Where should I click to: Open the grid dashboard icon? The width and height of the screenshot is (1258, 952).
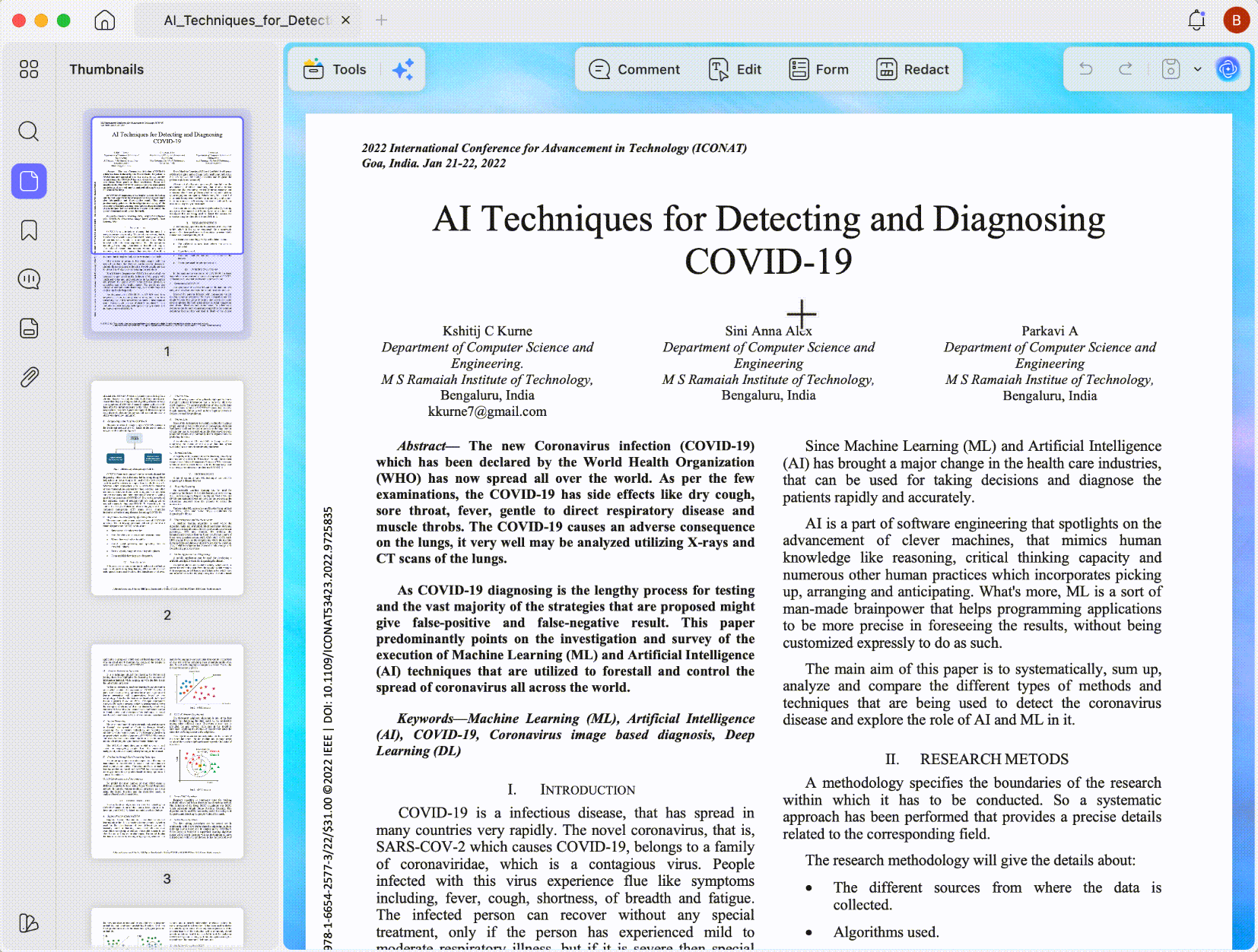point(29,69)
